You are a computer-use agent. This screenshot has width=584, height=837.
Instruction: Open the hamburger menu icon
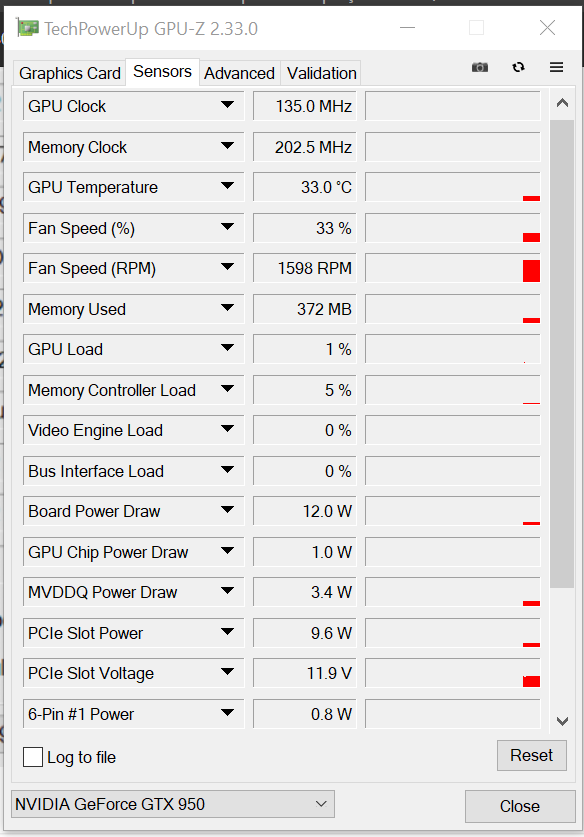(x=556, y=67)
